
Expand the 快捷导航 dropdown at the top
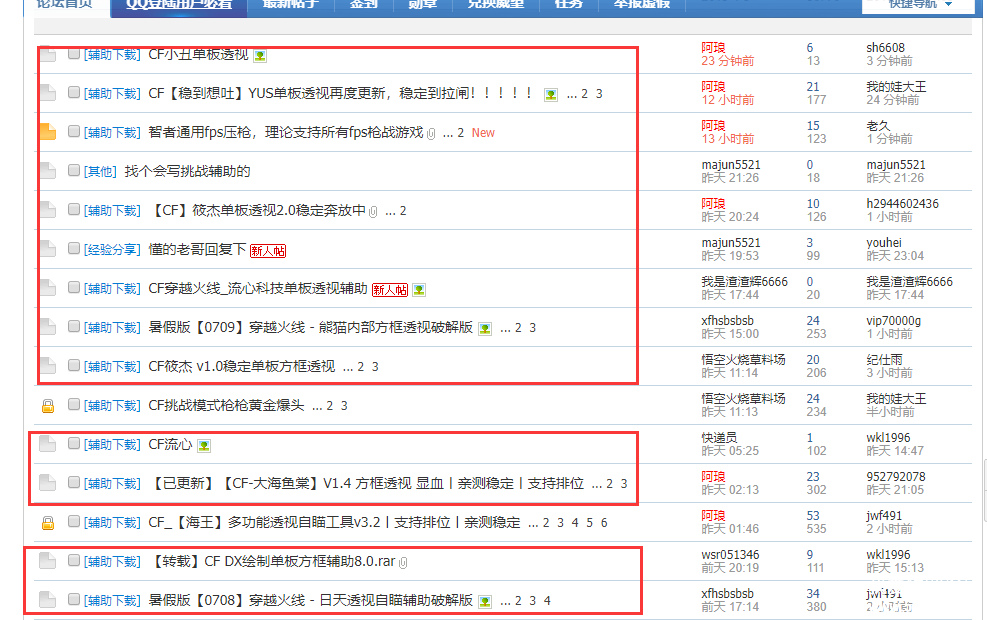(920, 4)
